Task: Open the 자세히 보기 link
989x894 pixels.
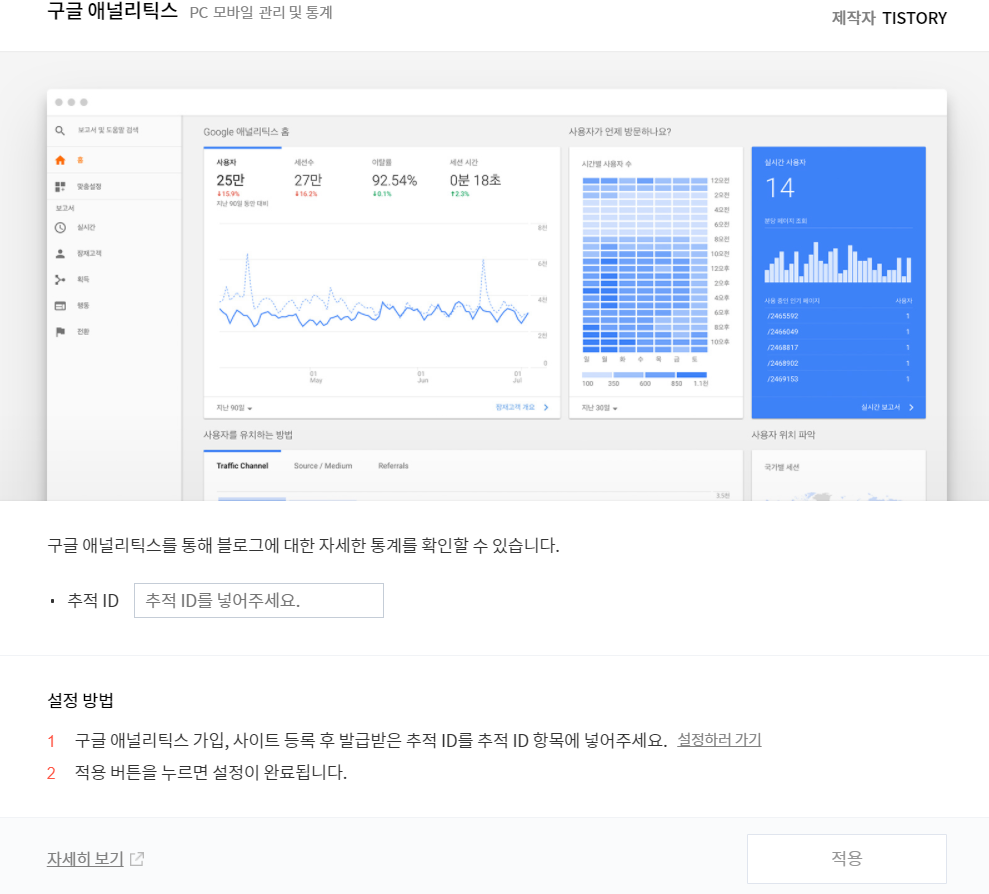Action: pos(85,859)
